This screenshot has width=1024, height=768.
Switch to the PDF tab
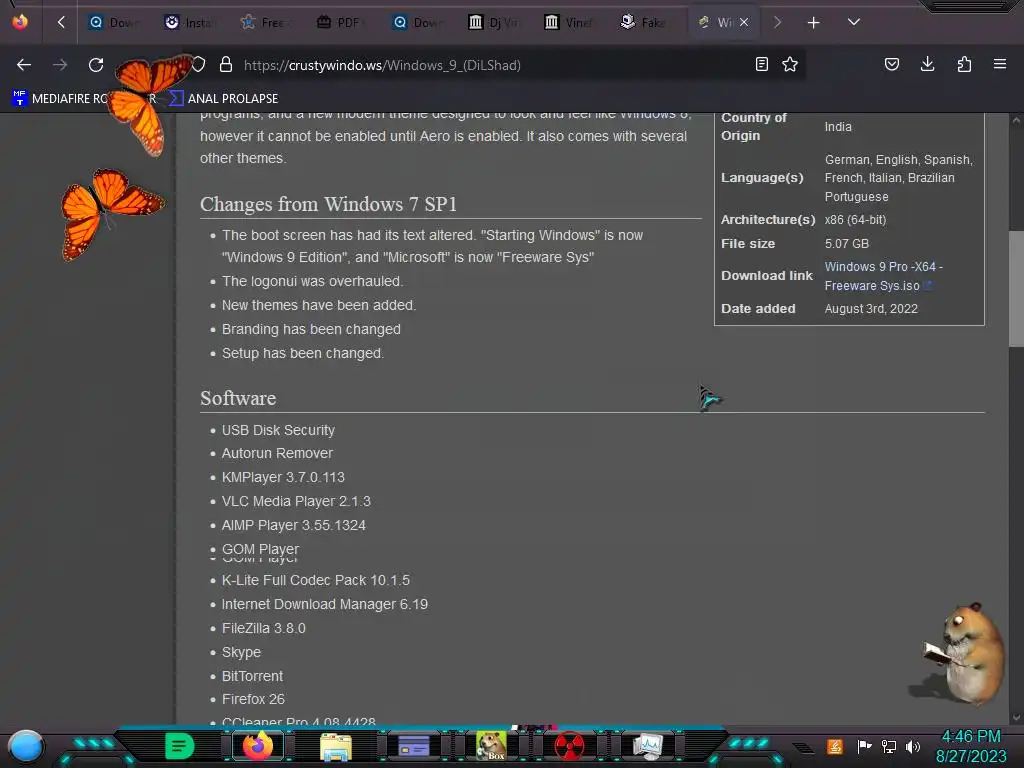coord(341,22)
